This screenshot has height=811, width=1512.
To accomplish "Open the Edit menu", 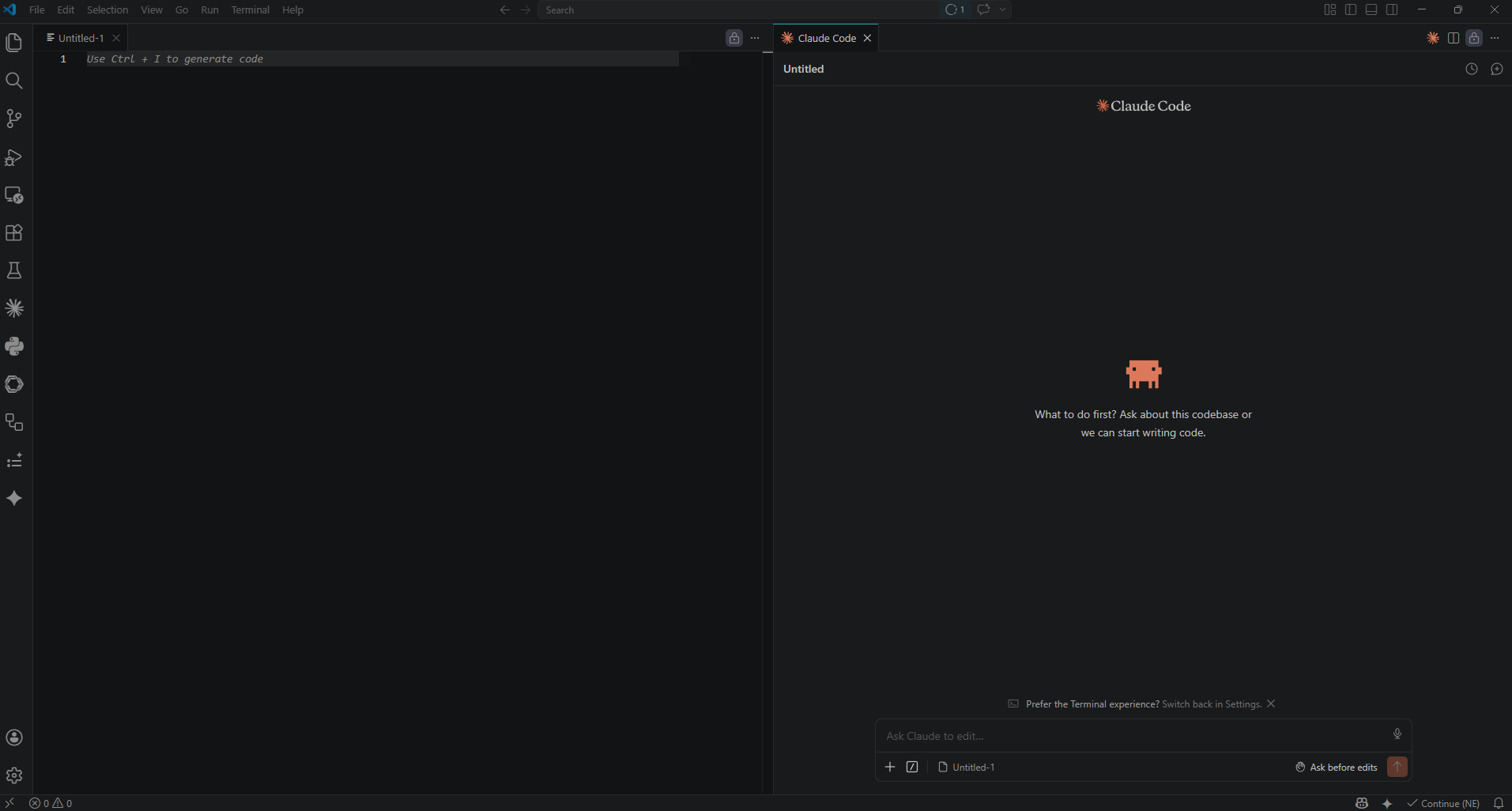I will coord(66,9).
